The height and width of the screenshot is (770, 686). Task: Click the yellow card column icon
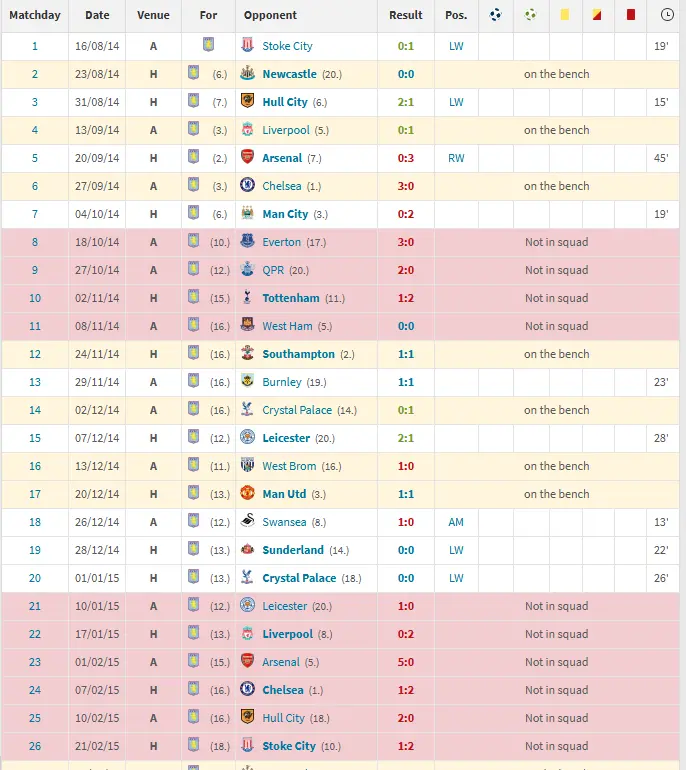pos(564,15)
